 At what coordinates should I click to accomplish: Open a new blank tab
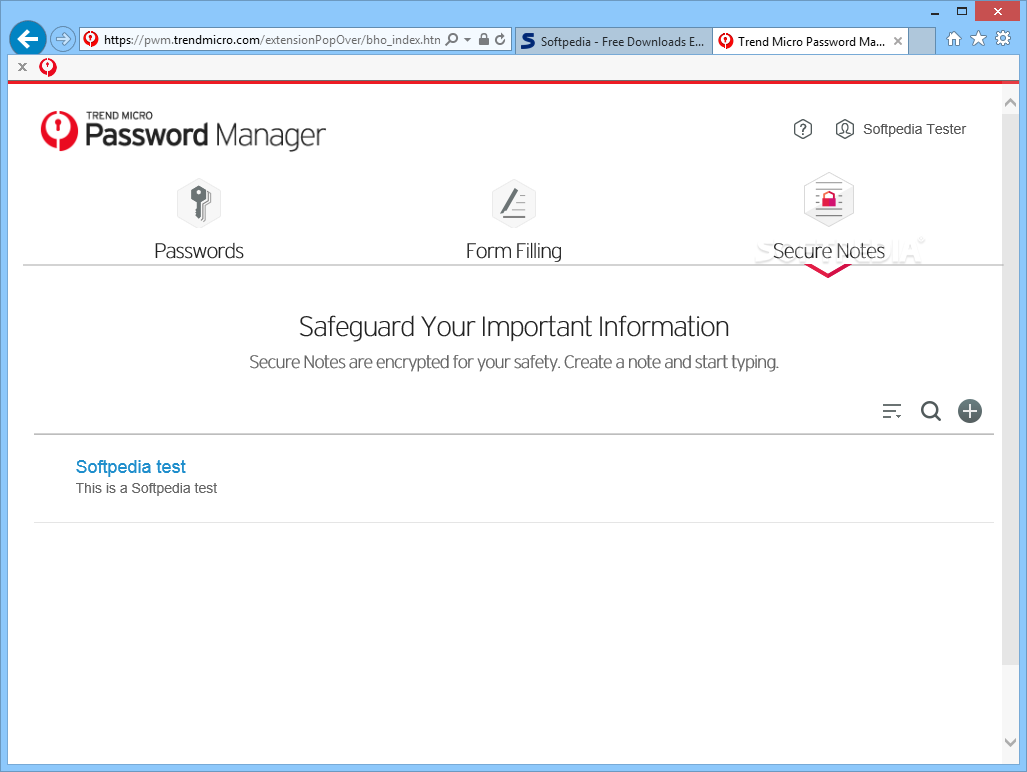922,41
